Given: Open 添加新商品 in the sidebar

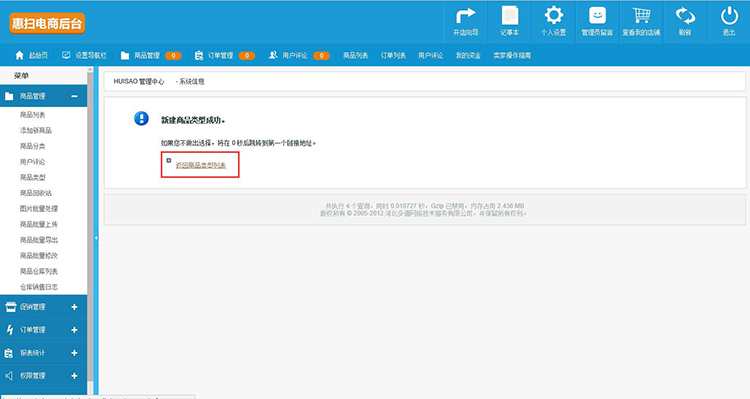Looking at the screenshot, I should point(36,130).
